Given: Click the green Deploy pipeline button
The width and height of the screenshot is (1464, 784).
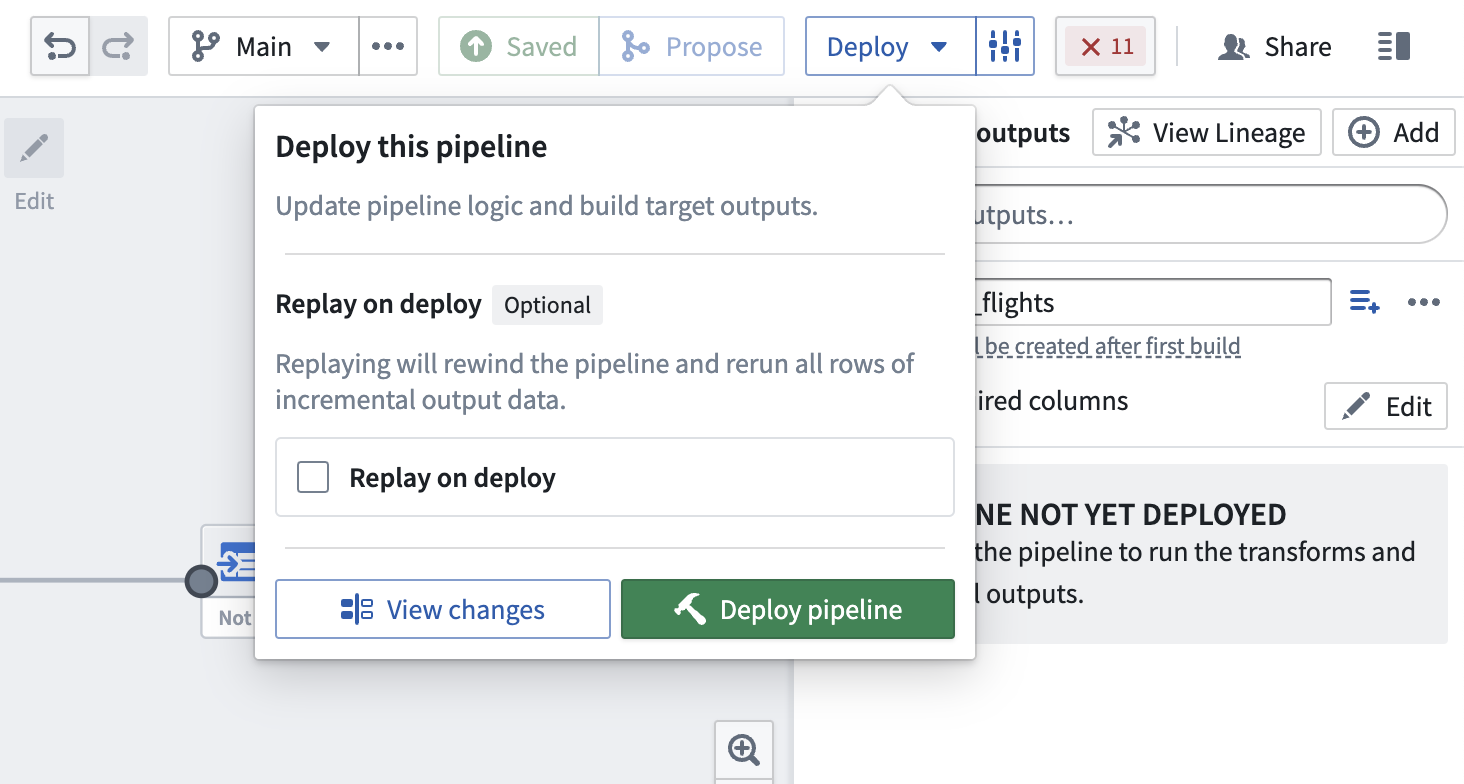Looking at the screenshot, I should click(788, 609).
